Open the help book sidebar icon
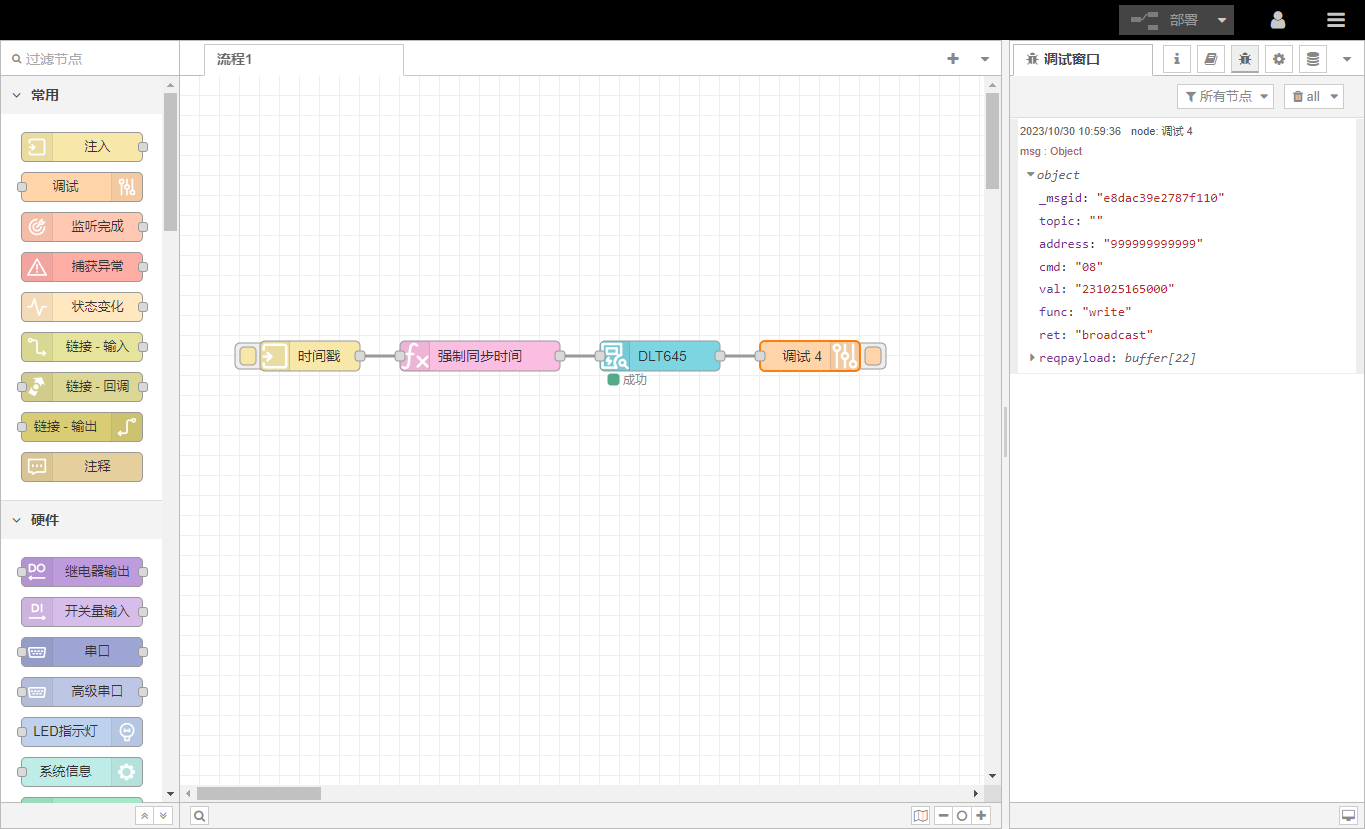The image size is (1365, 829). point(1210,59)
